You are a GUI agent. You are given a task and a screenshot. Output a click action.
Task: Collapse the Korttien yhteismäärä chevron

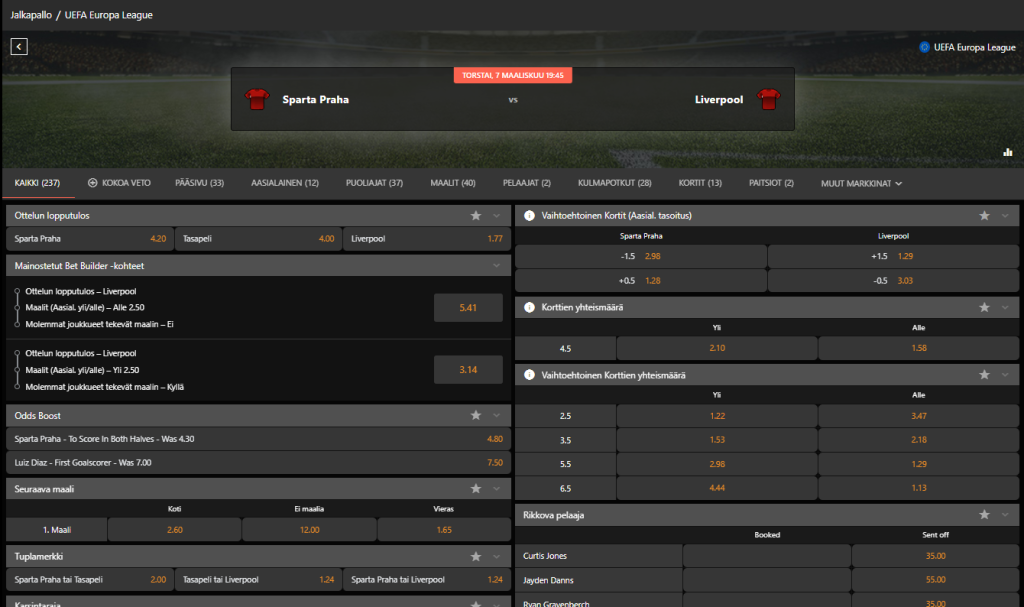pos(1005,307)
